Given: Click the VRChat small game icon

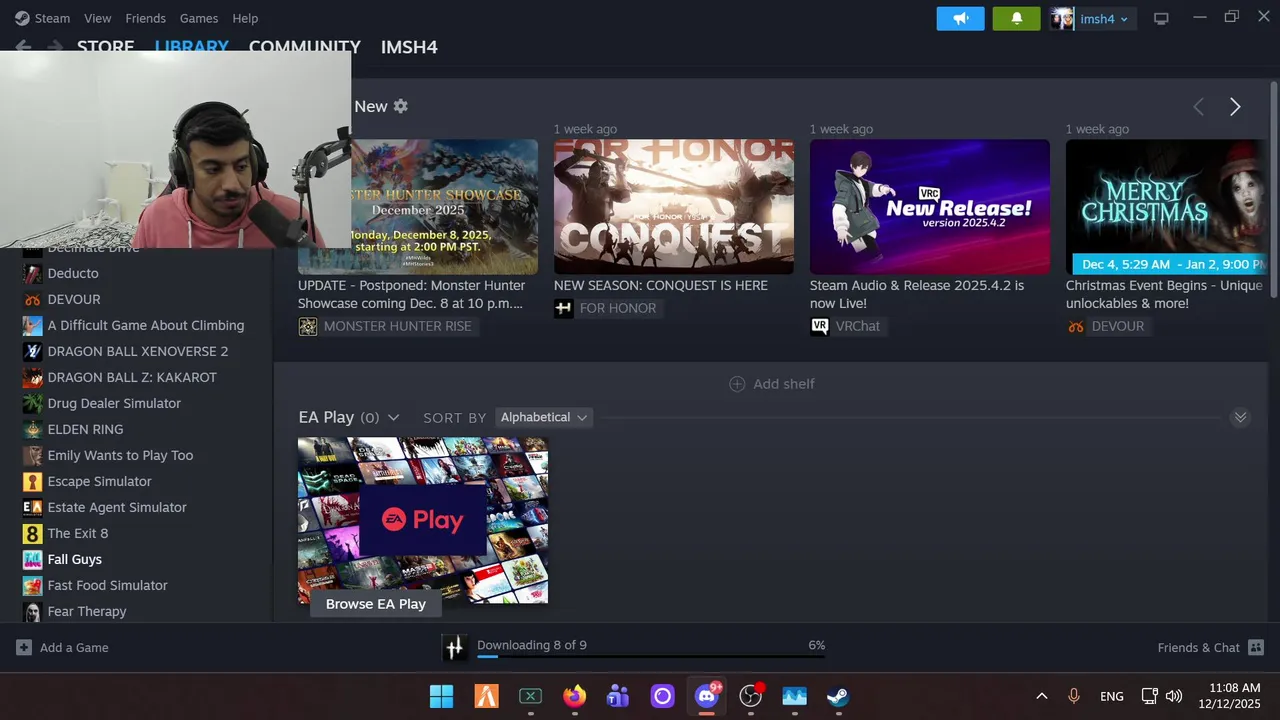Looking at the screenshot, I should (820, 326).
